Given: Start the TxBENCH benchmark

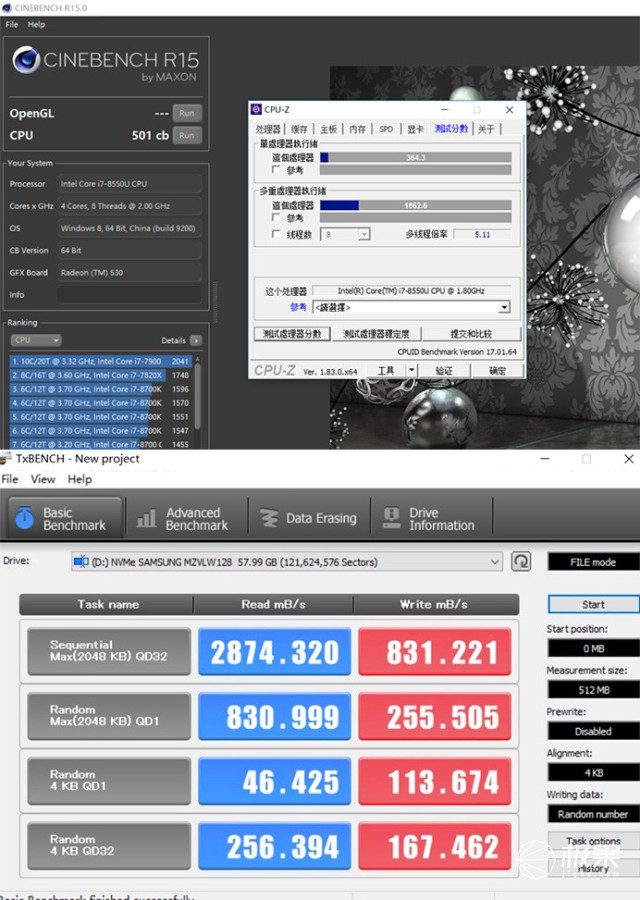Looking at the screenshot, I should [x=594, y=604].
